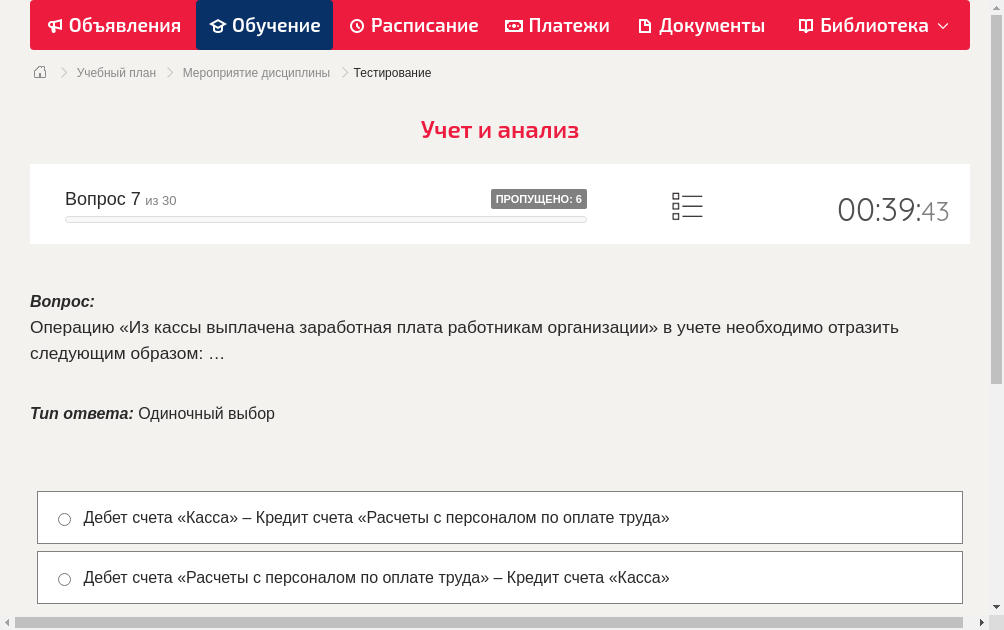The width and height of the screenshot is (1004, 630).
Task: Click the graduation cap icon on Обучение
Action: tap(218, 25)
